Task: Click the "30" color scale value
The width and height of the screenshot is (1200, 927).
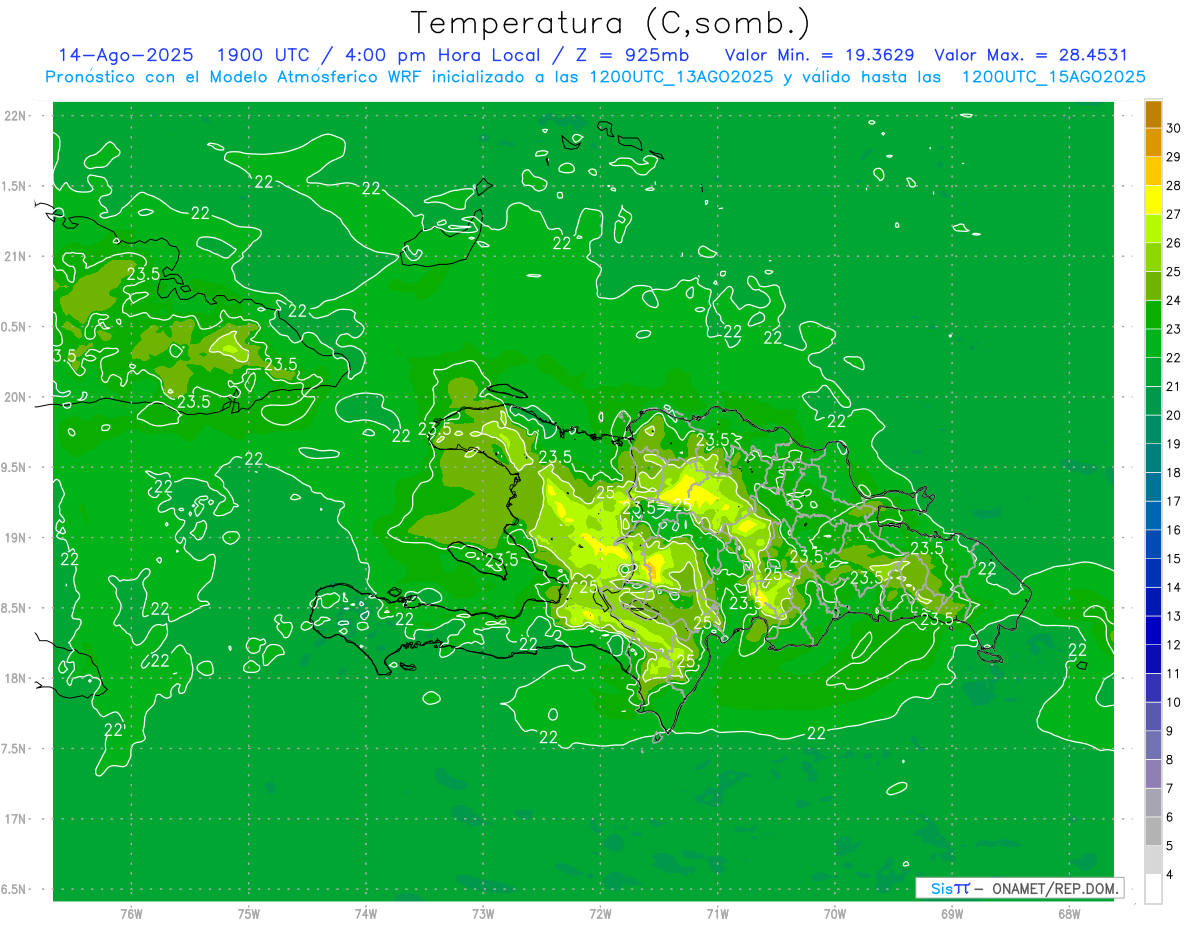Action: 1175,128
